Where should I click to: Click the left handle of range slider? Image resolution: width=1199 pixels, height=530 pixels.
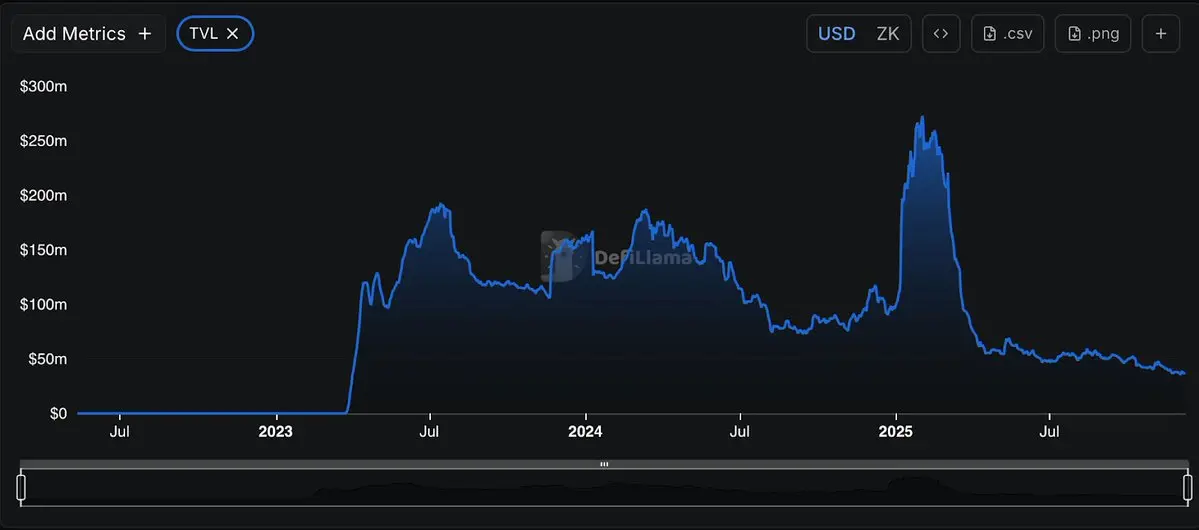click(x=21, y=487)
